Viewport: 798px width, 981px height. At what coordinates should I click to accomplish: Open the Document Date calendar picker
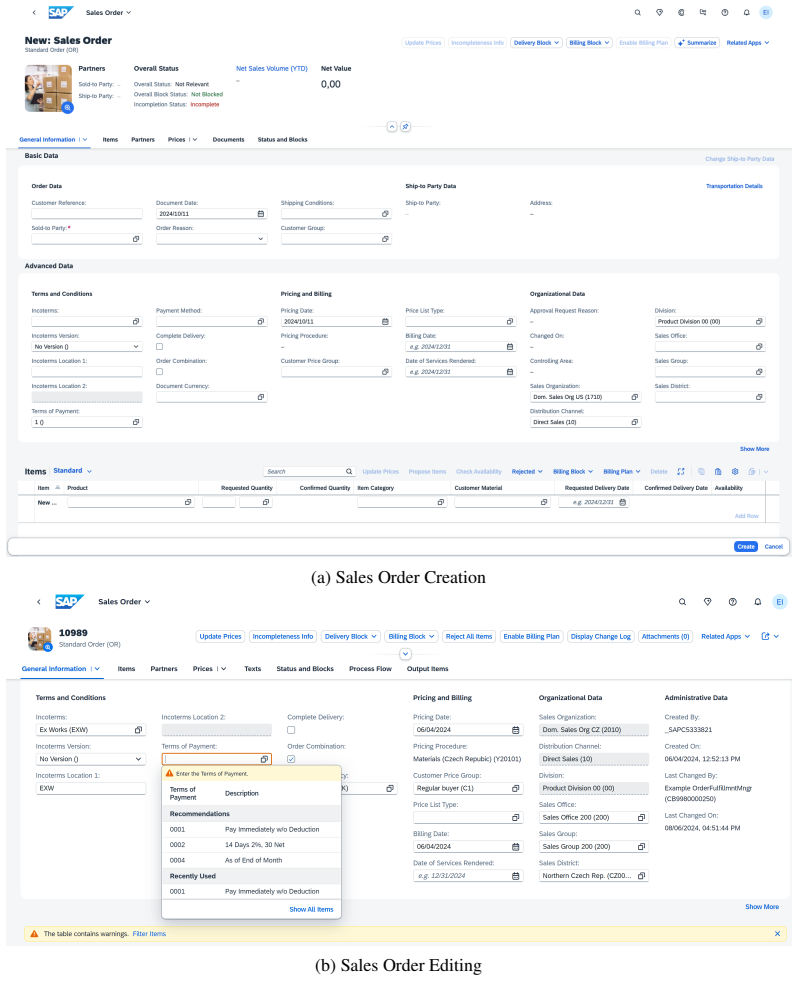tap(260, 214)
